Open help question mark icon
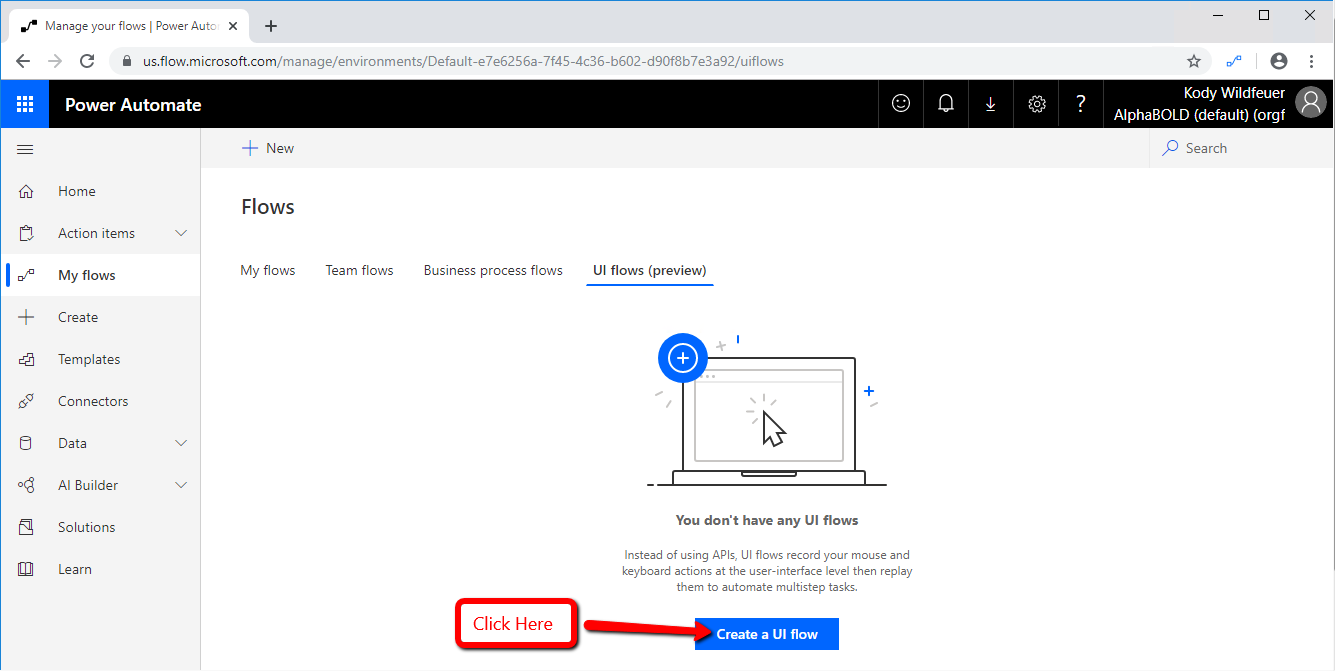Screen dimensions: 1335x671 click(1081, 103)
